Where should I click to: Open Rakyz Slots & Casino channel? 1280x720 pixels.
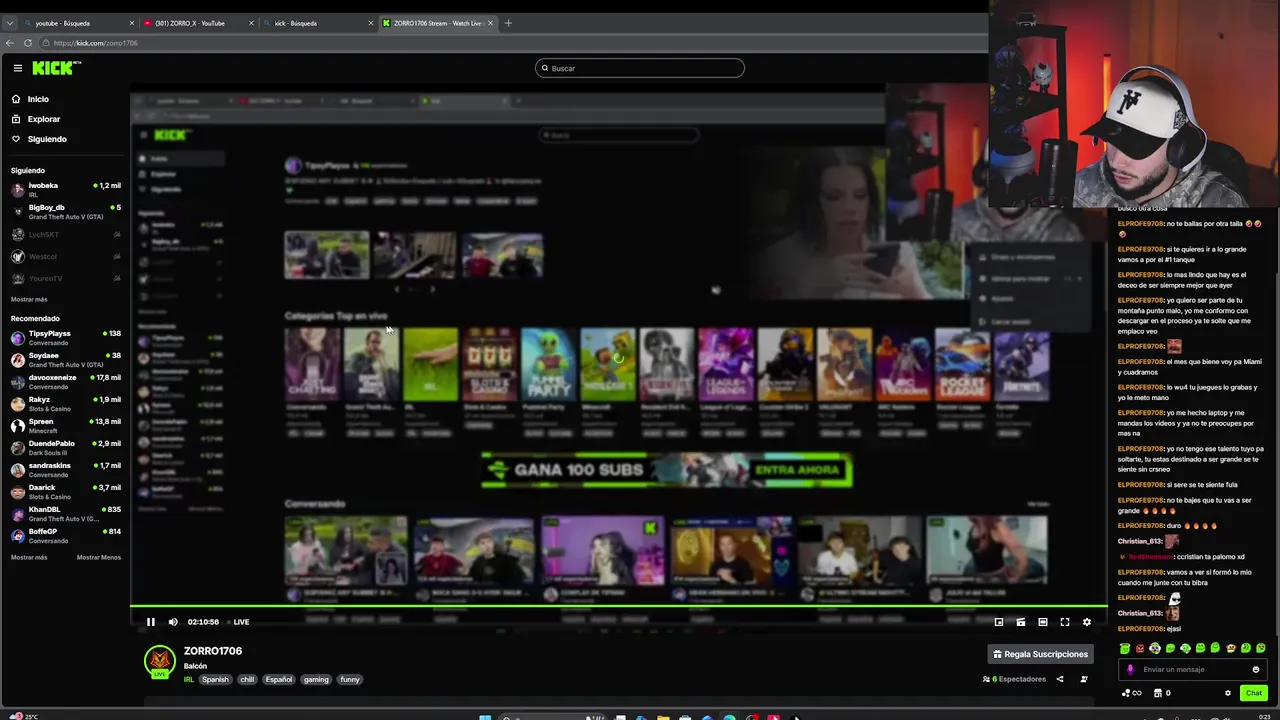pos(65,404)
